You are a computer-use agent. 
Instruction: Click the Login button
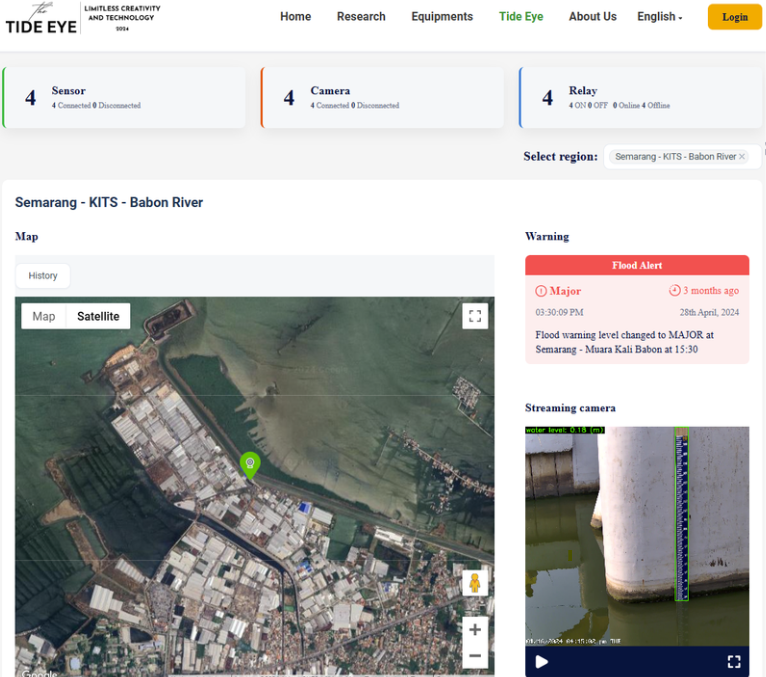click(734, 17)
